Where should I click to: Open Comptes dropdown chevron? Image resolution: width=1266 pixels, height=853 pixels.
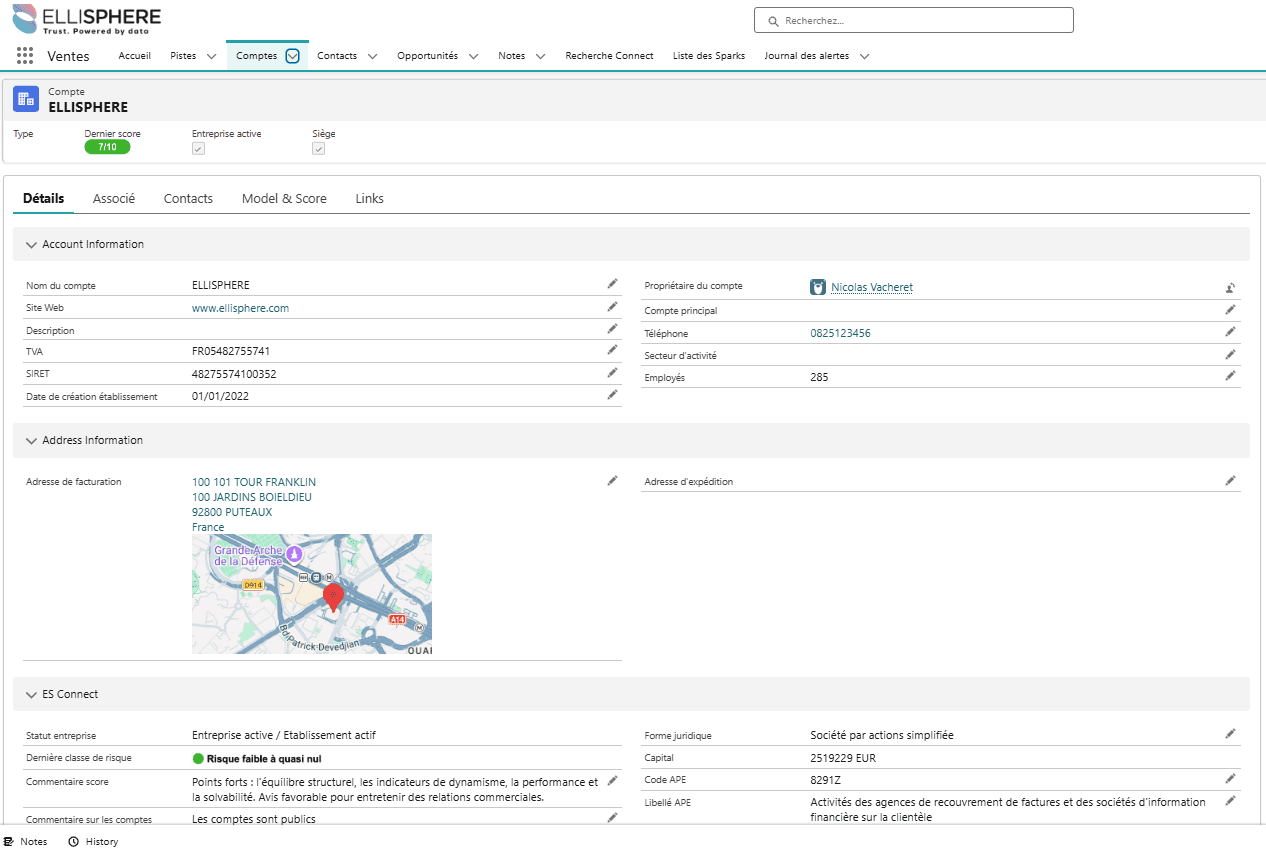click(292, 56)
